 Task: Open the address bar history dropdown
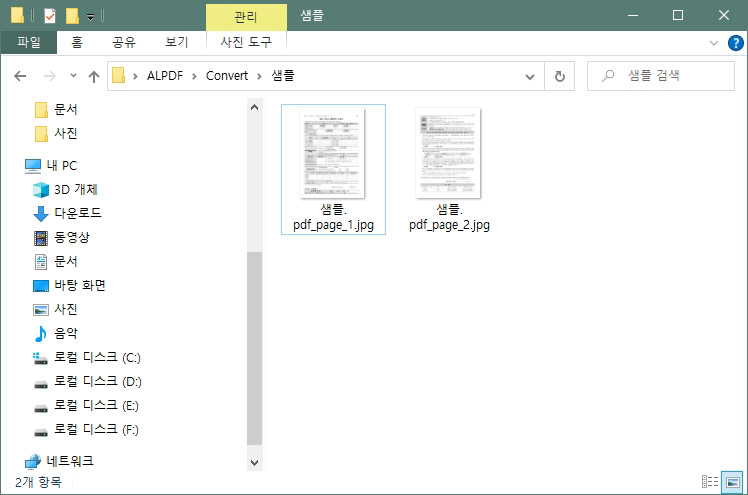pos(530,76)
